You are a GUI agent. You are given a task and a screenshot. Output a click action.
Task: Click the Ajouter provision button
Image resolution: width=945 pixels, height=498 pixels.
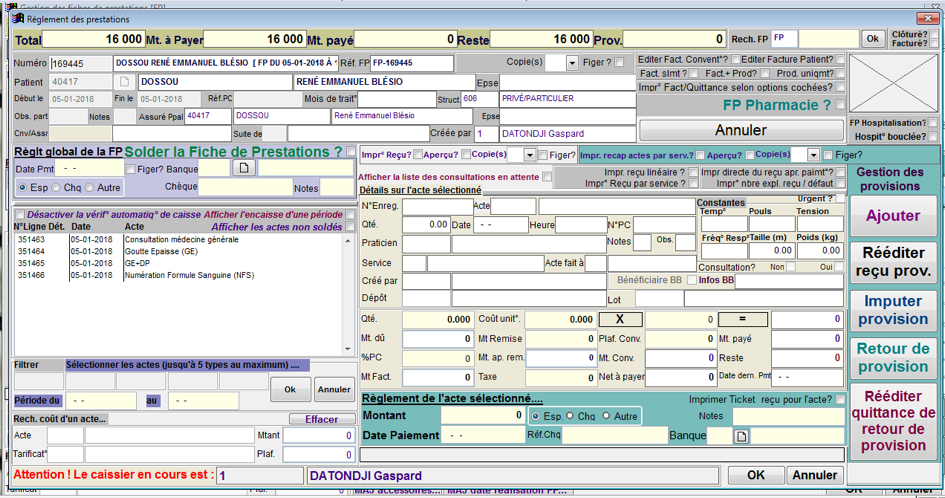pos(893,216)
